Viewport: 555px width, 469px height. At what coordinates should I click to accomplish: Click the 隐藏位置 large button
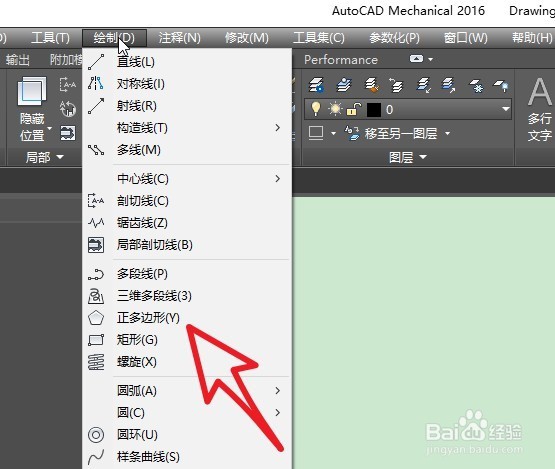(32, 109)
